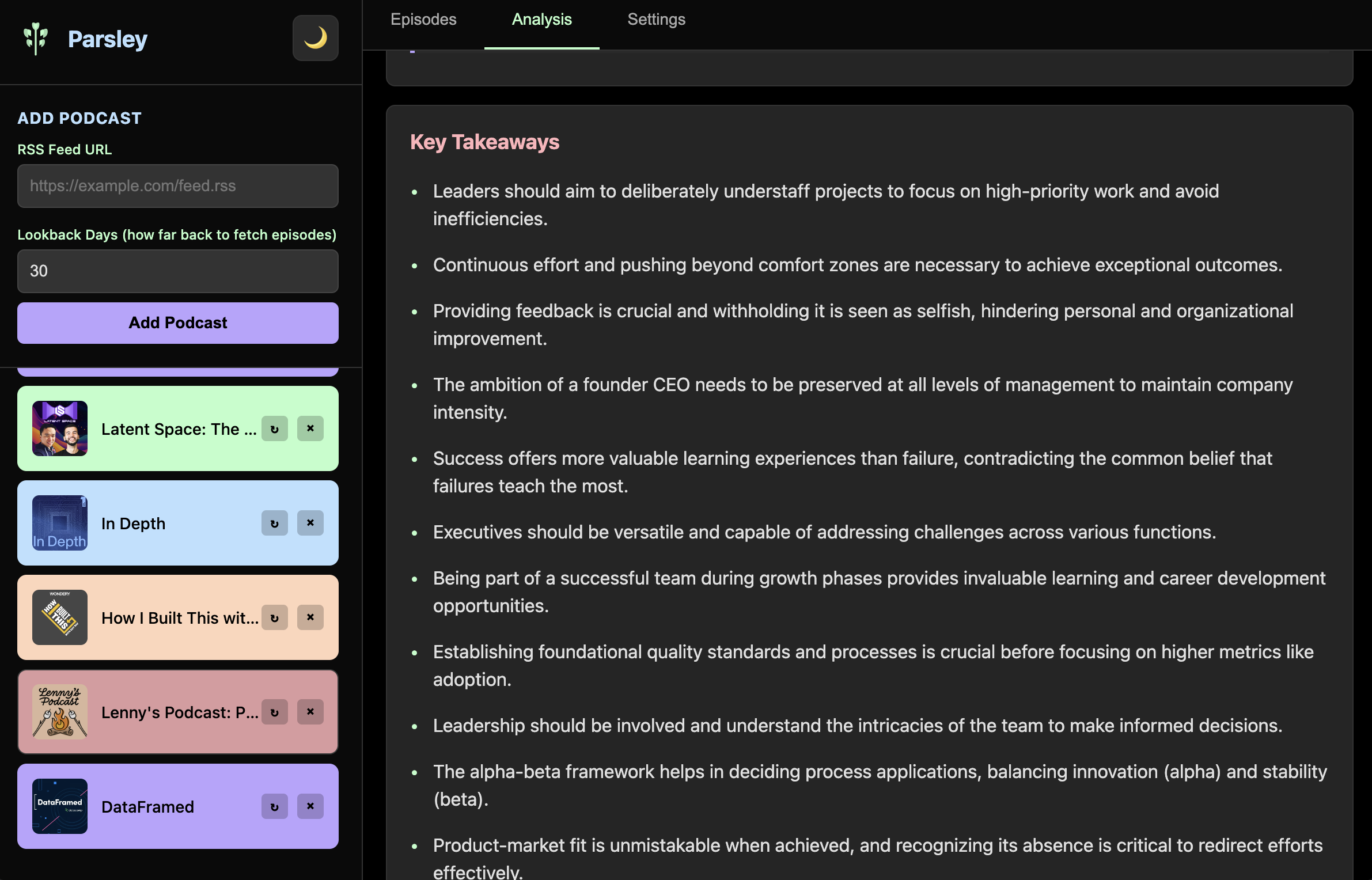1372x880 pixels.
Task: Toggle the moon dark mode button
Action: (x=315, y=38)
